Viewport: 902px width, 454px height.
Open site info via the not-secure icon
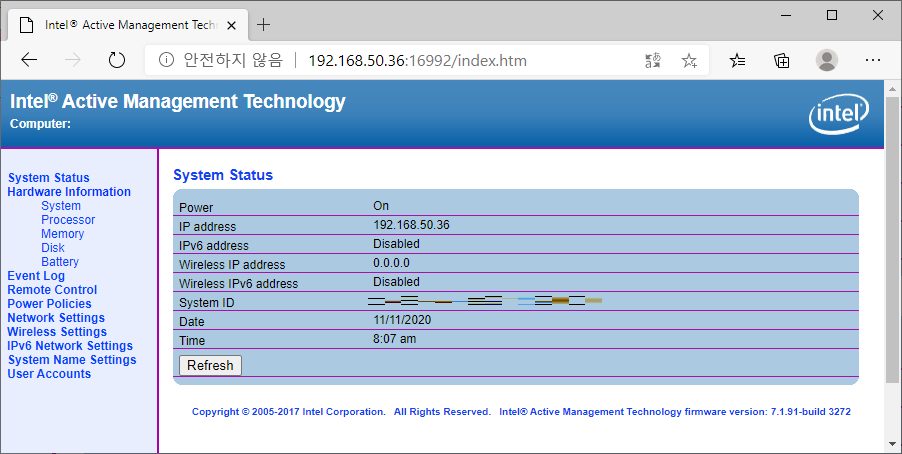pos(166,60)
